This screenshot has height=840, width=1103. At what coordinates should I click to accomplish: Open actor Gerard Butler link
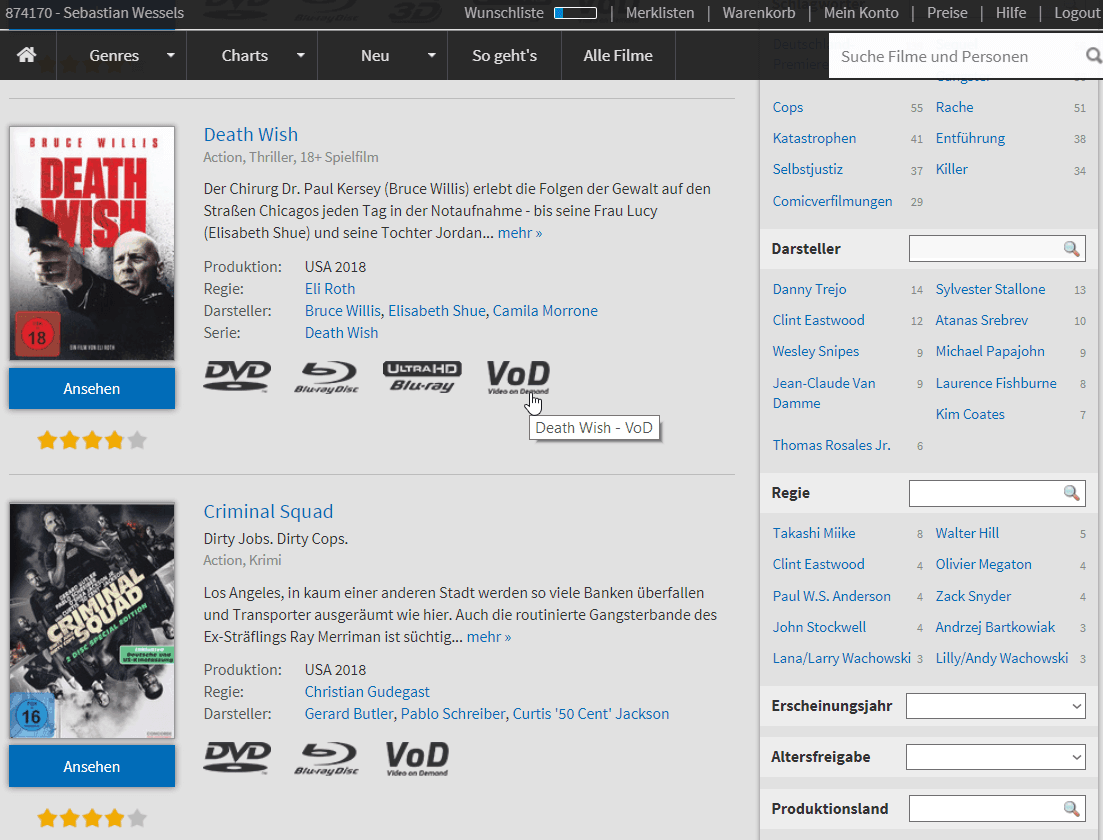click(349, 713)
